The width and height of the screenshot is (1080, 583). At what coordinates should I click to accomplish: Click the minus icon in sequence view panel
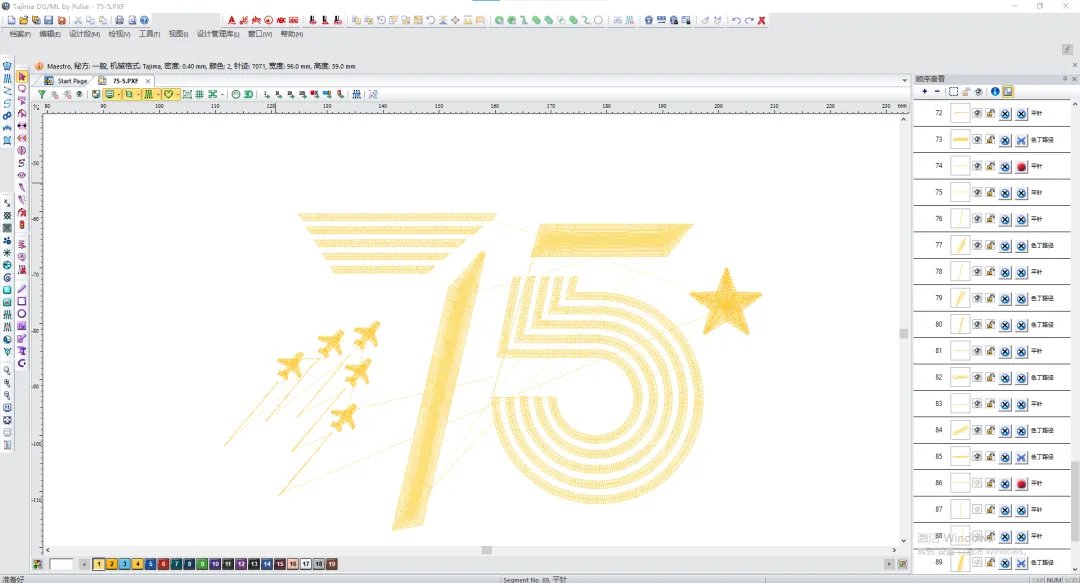point(937,92)
